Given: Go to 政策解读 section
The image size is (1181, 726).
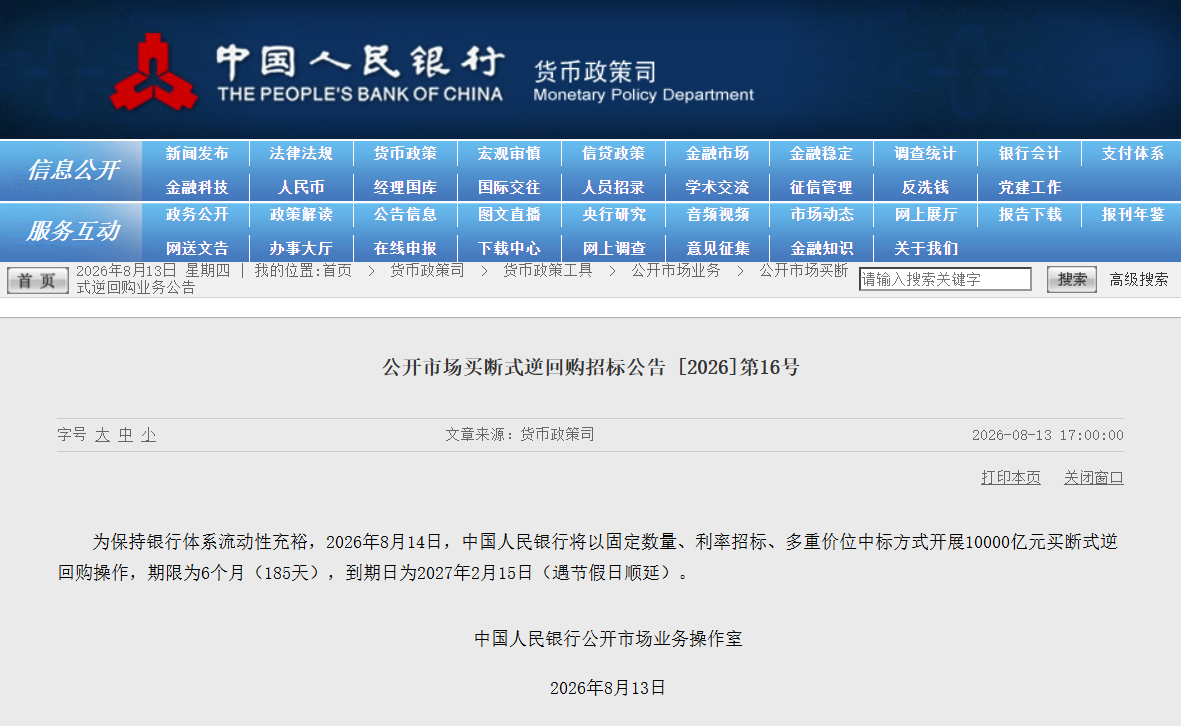Looking at the screenshot, I should (x=301, y=215).
